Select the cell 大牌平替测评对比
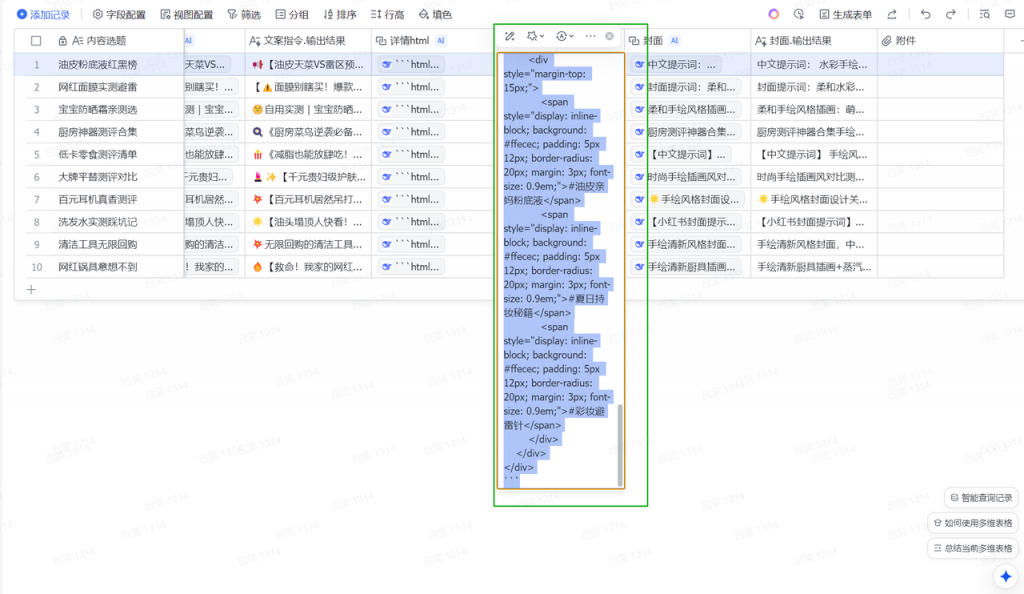This screenshot has width=1024, height=594. pyautogui.click(x=98, y=177)
